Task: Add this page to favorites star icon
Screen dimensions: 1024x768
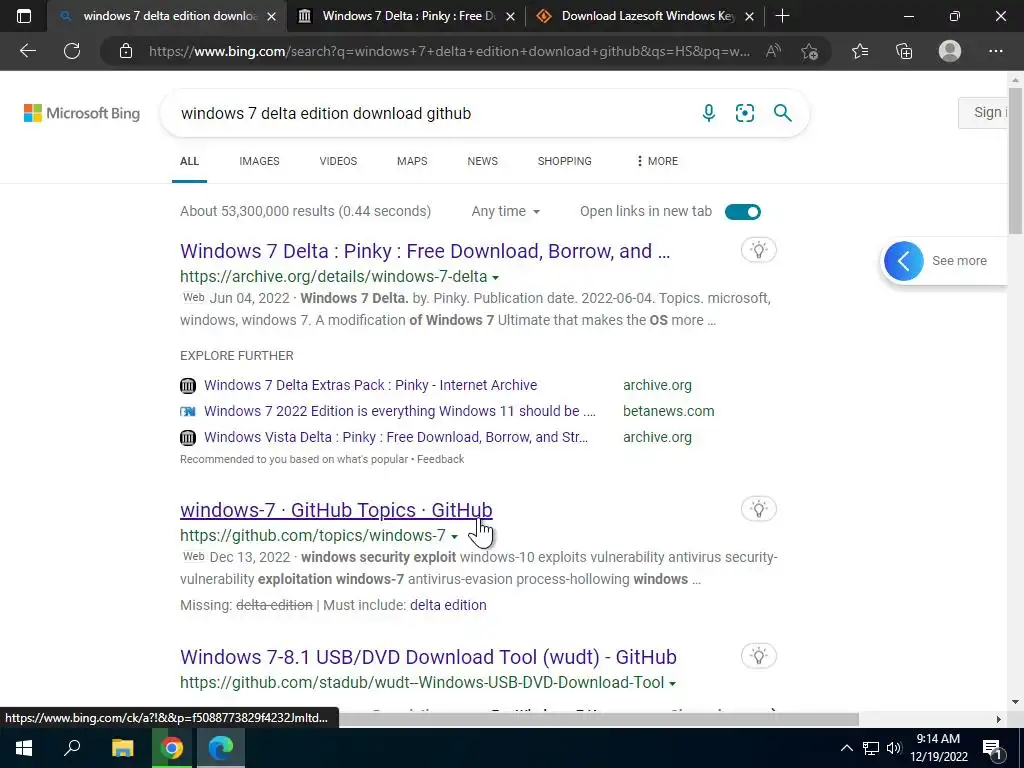Action: (810, 51)
